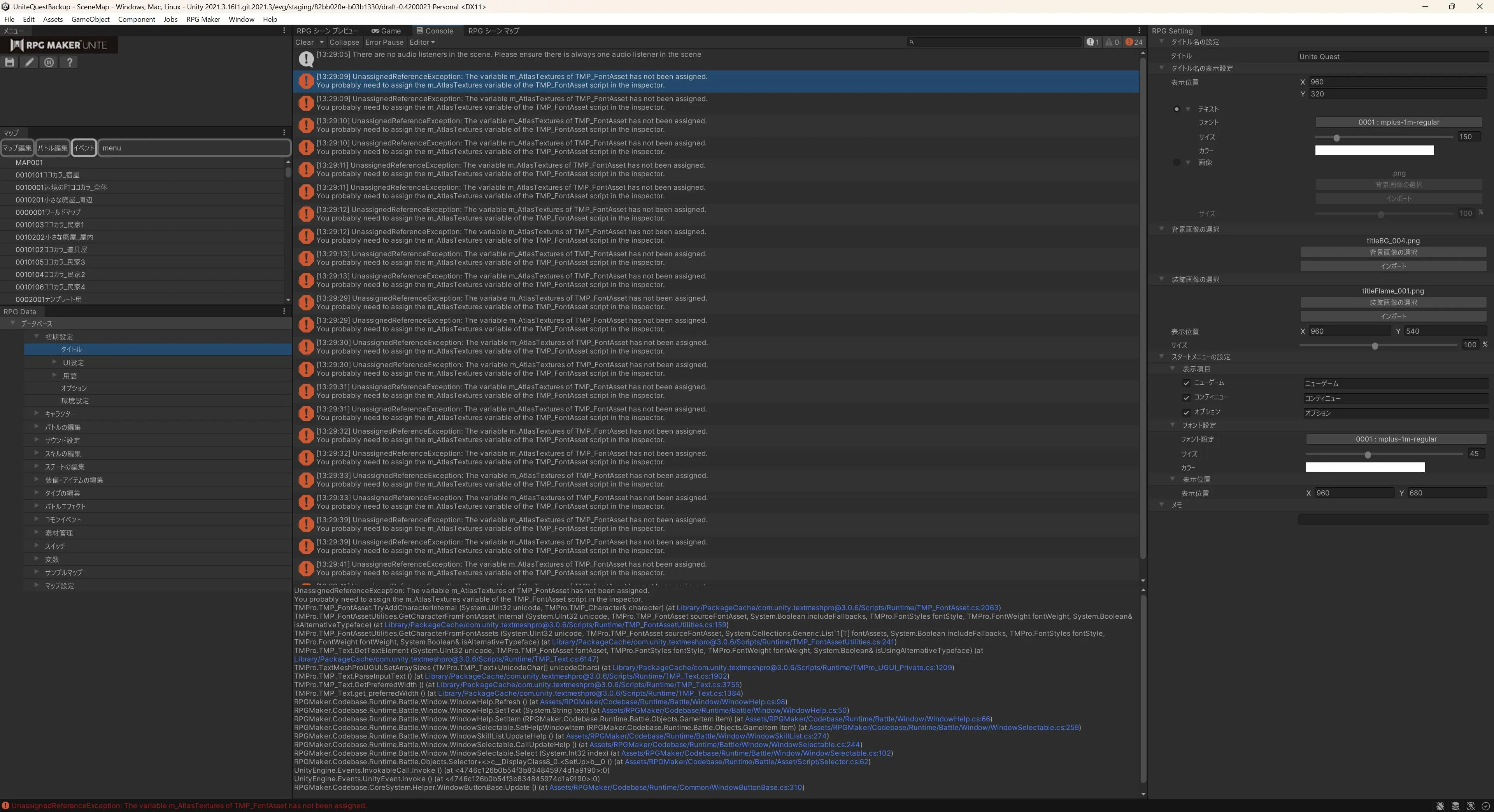Disable the コンティニュー checkbox
Screen dimensions: 1494x812
[x=1187, y=397]
